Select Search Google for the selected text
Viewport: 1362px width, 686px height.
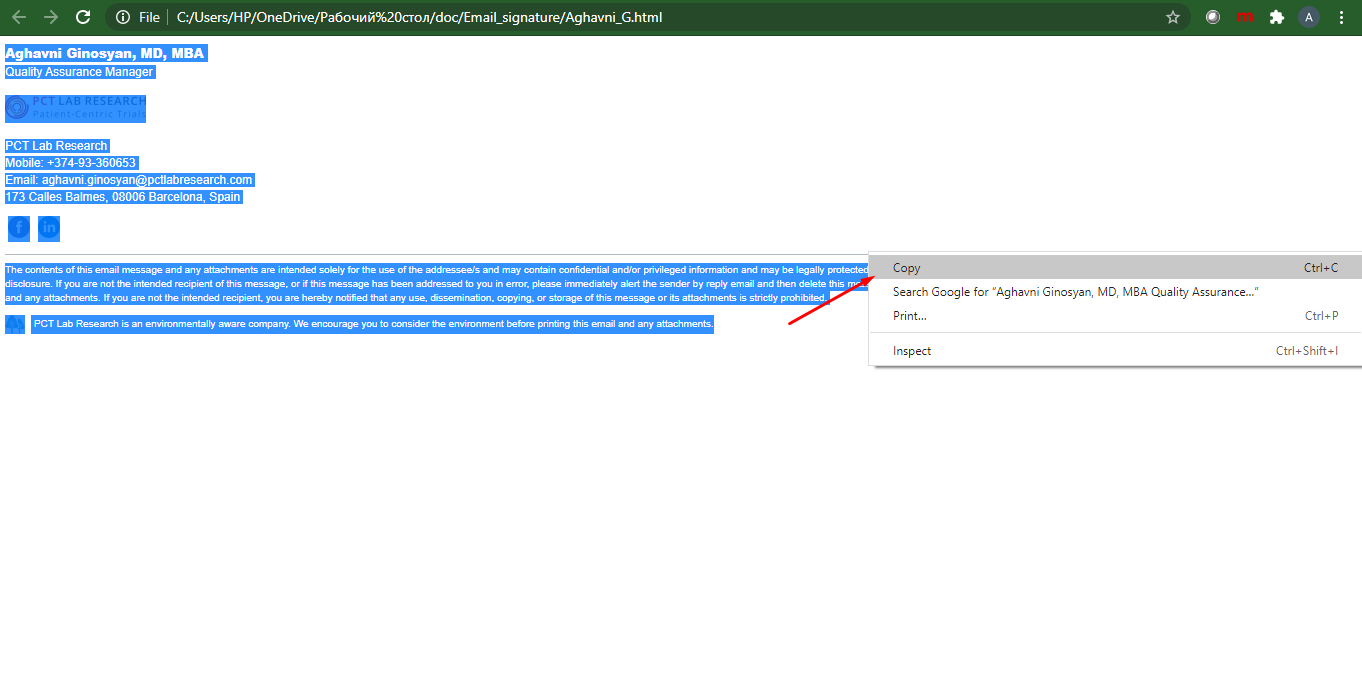(x=1115, y=292)
